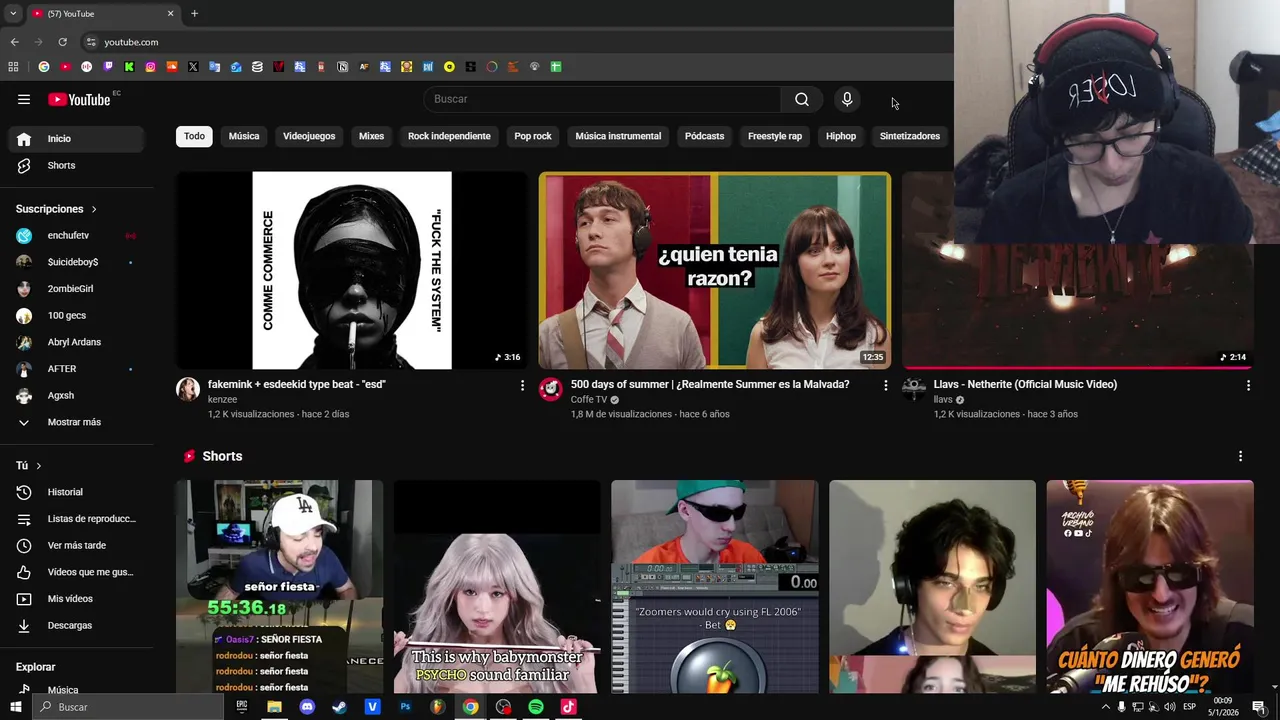Screen dimensions: 1280x720
Task: Click the 500 days of summer video title
Action: pyautogui.click(x=710, y=384)
